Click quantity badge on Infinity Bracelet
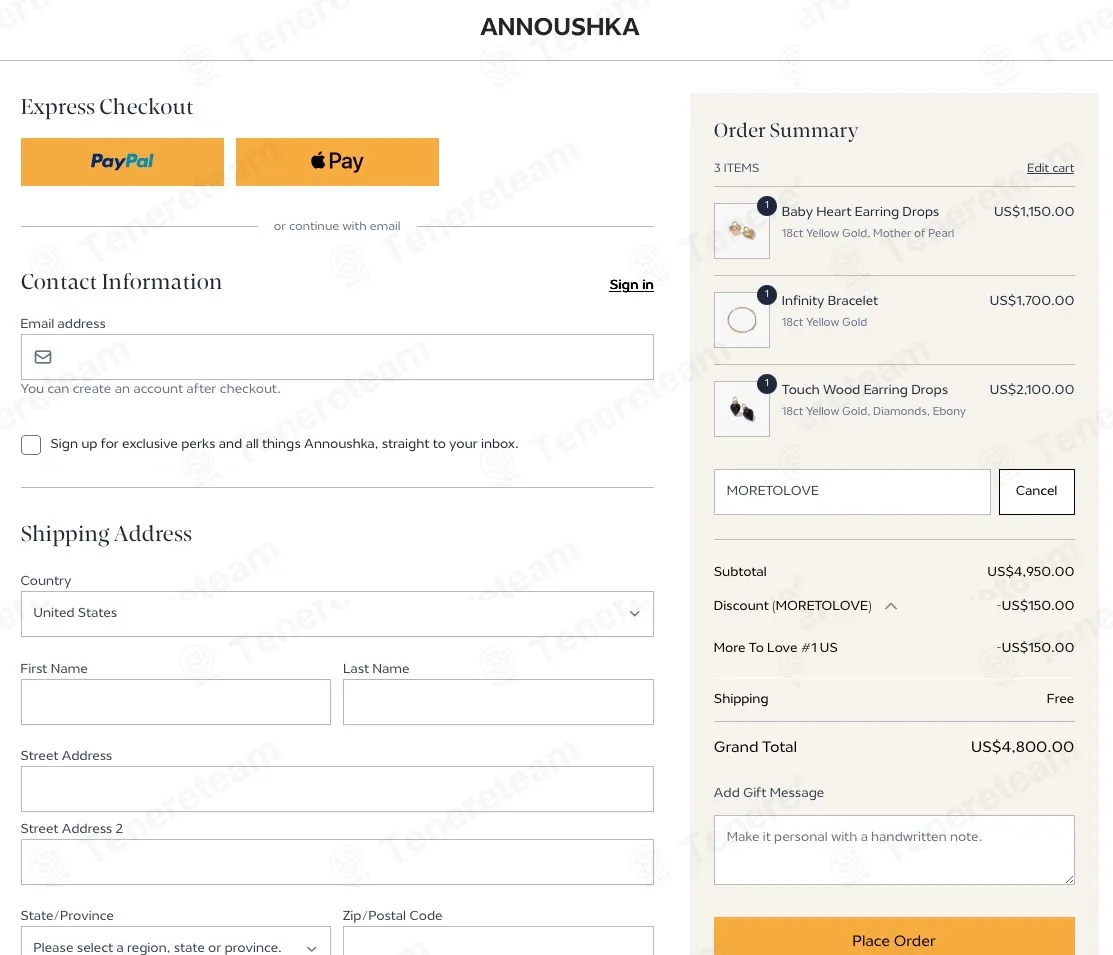Image resolution: width=1113 pixels, height=955 pixels. (767, 294)
